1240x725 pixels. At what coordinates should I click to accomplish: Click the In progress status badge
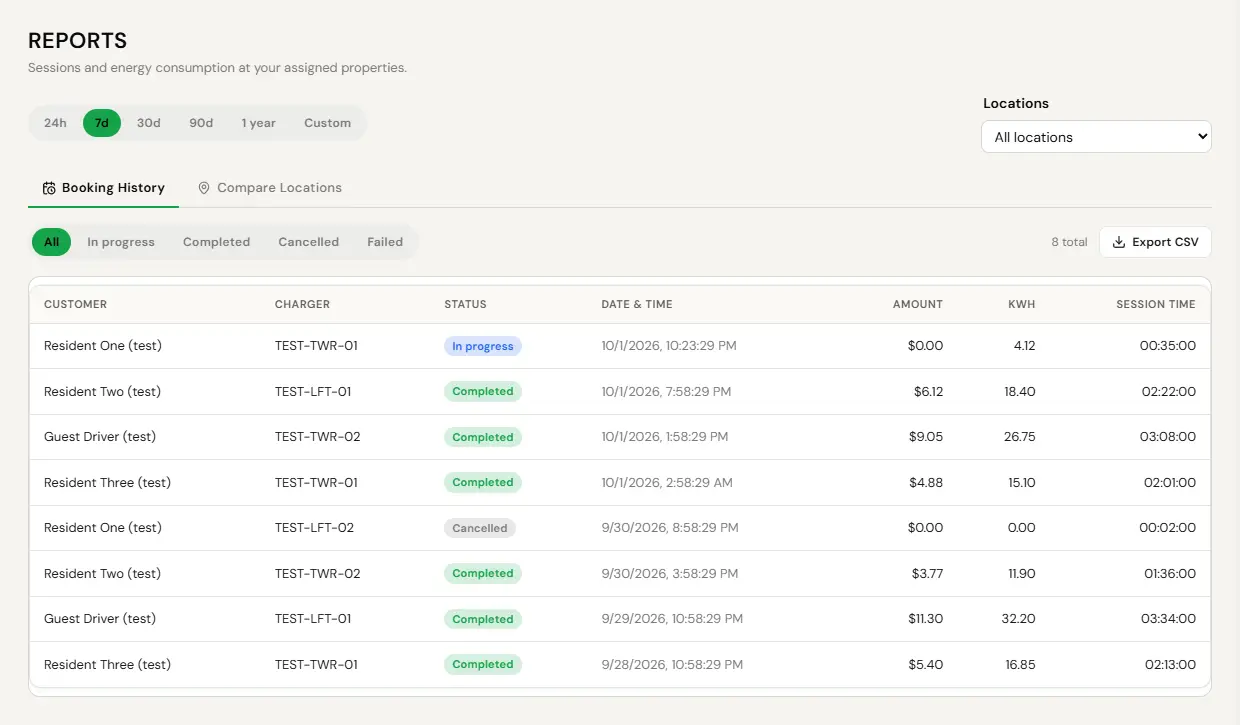[483, 346]
